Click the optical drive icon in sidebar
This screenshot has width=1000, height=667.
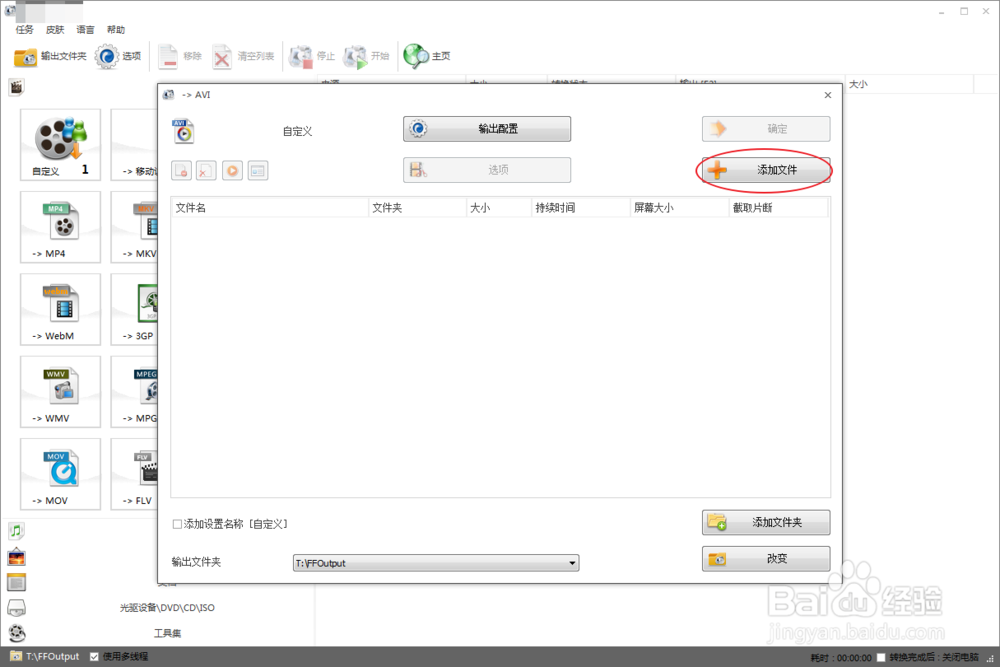point(16,608)
